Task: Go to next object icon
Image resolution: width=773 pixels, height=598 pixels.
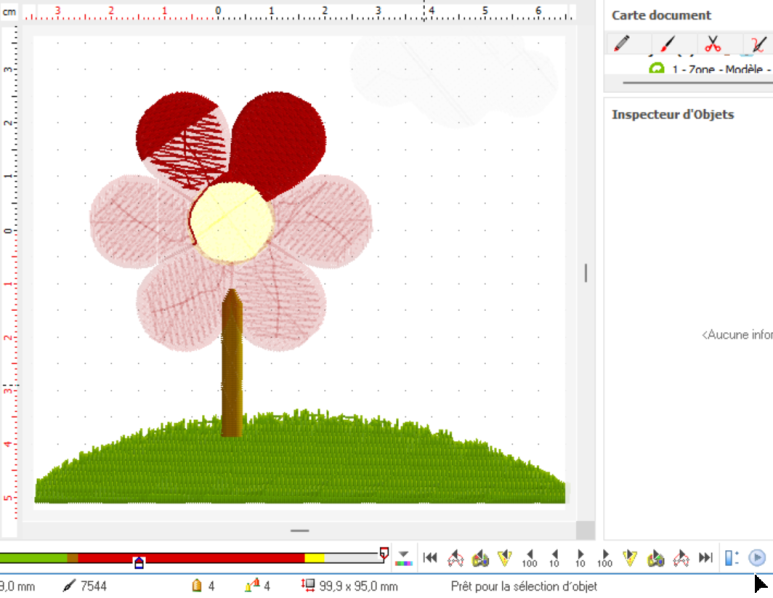Action: point(656,559)
